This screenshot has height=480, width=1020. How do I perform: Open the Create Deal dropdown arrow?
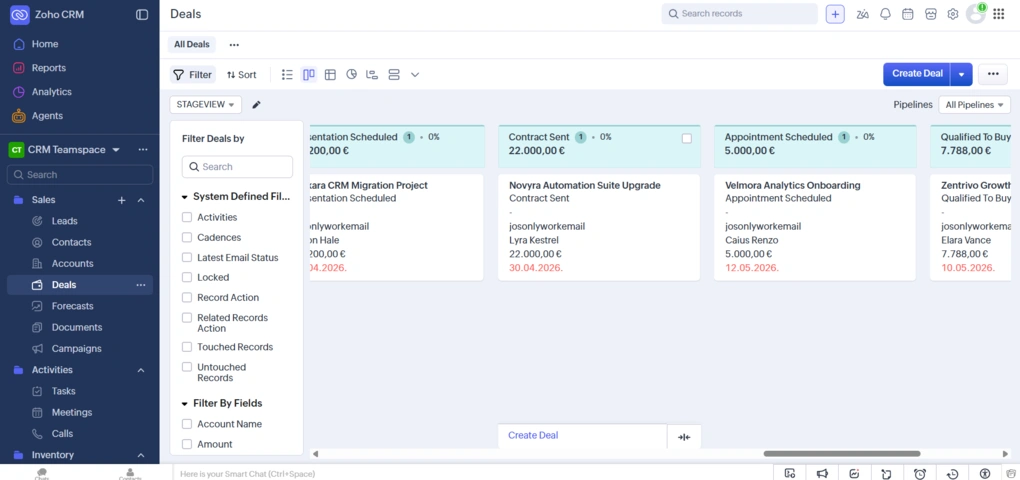961,75
